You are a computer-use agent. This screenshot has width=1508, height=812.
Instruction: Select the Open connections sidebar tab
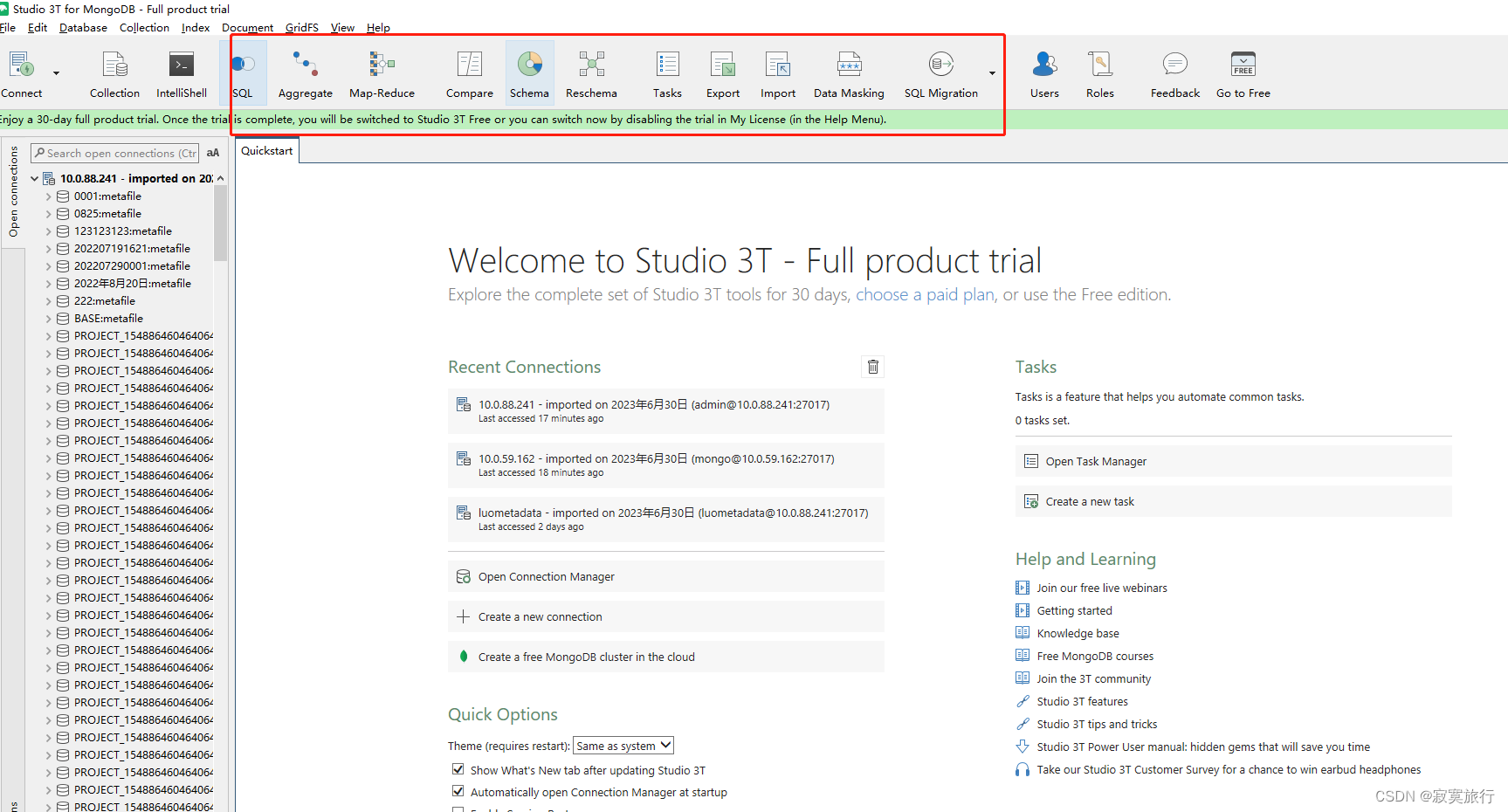point(13,192)
